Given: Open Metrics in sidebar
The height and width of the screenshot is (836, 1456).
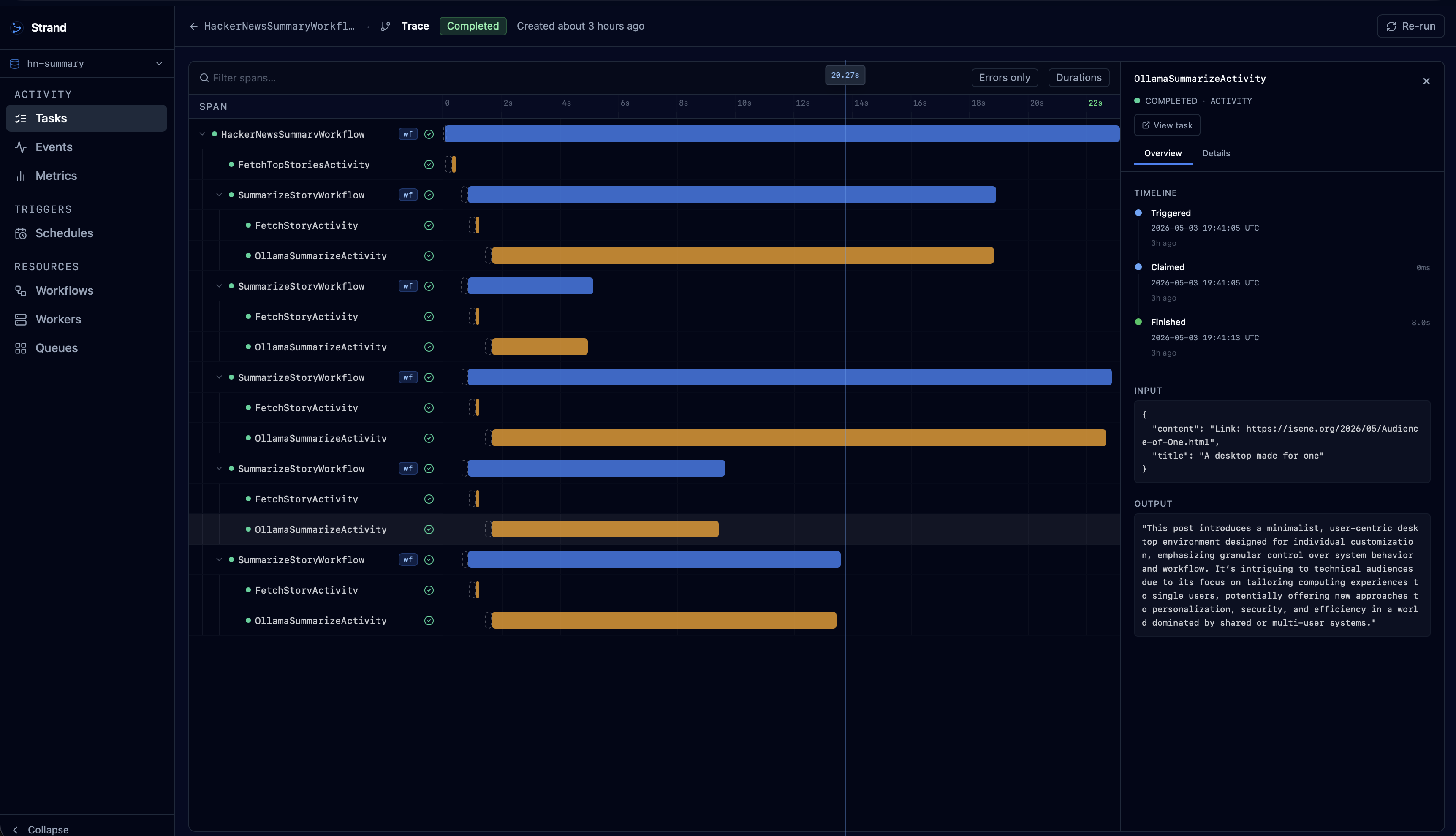Looking at the screenshot, I should [x=87, y=176].
